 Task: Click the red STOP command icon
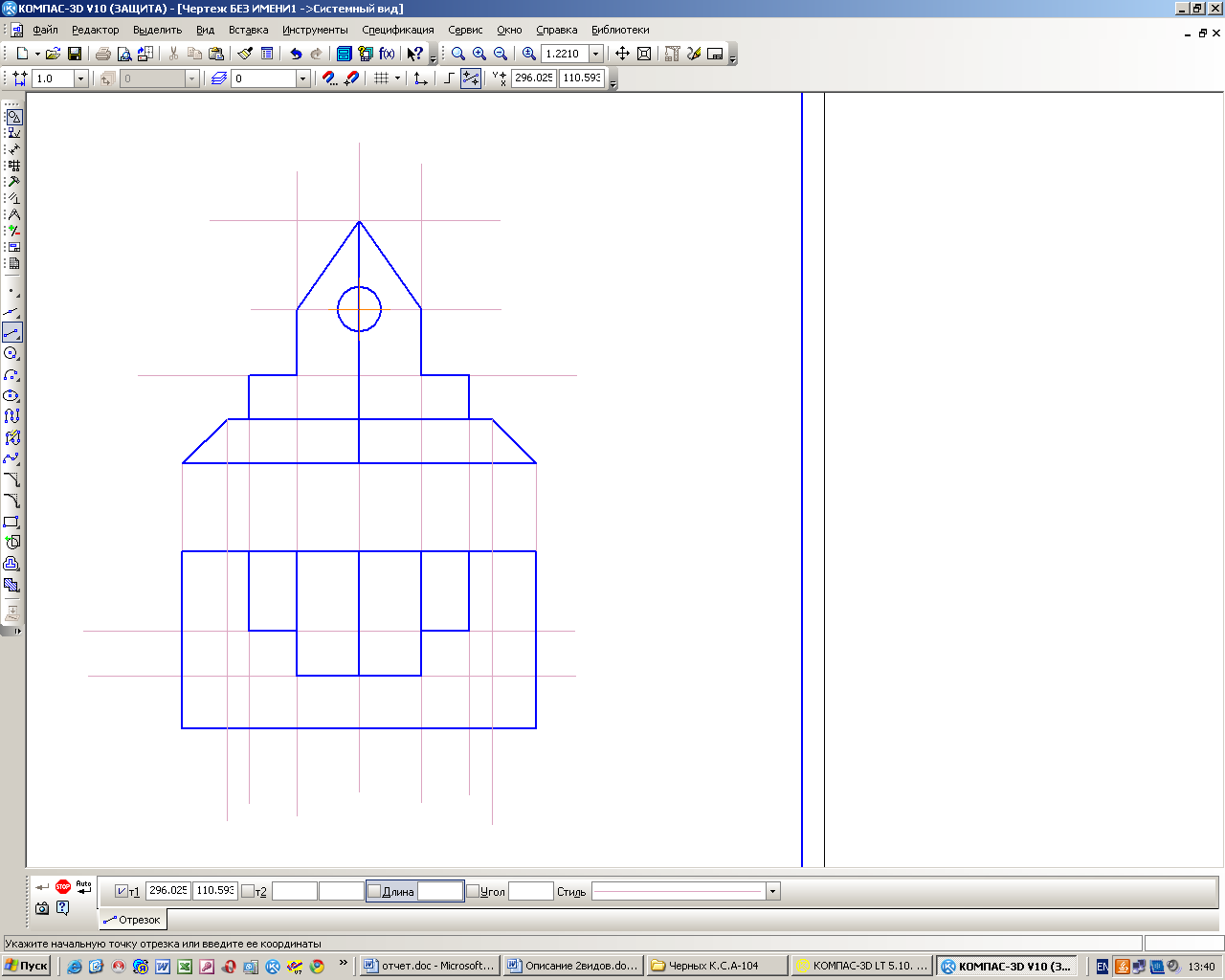63,887
